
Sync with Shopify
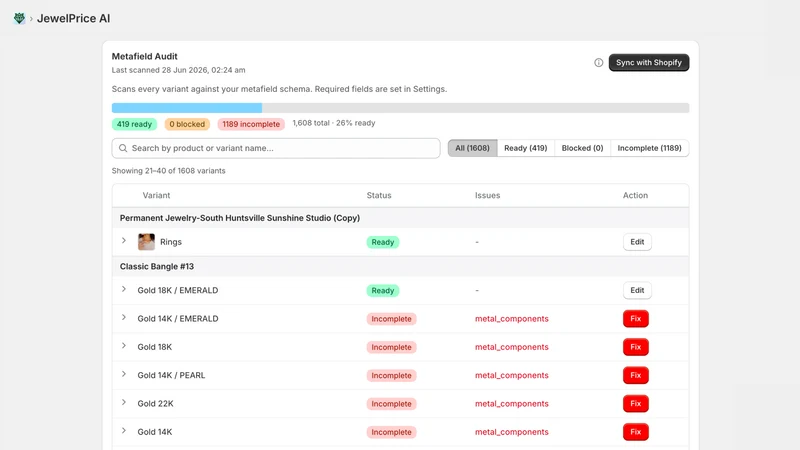648,63
